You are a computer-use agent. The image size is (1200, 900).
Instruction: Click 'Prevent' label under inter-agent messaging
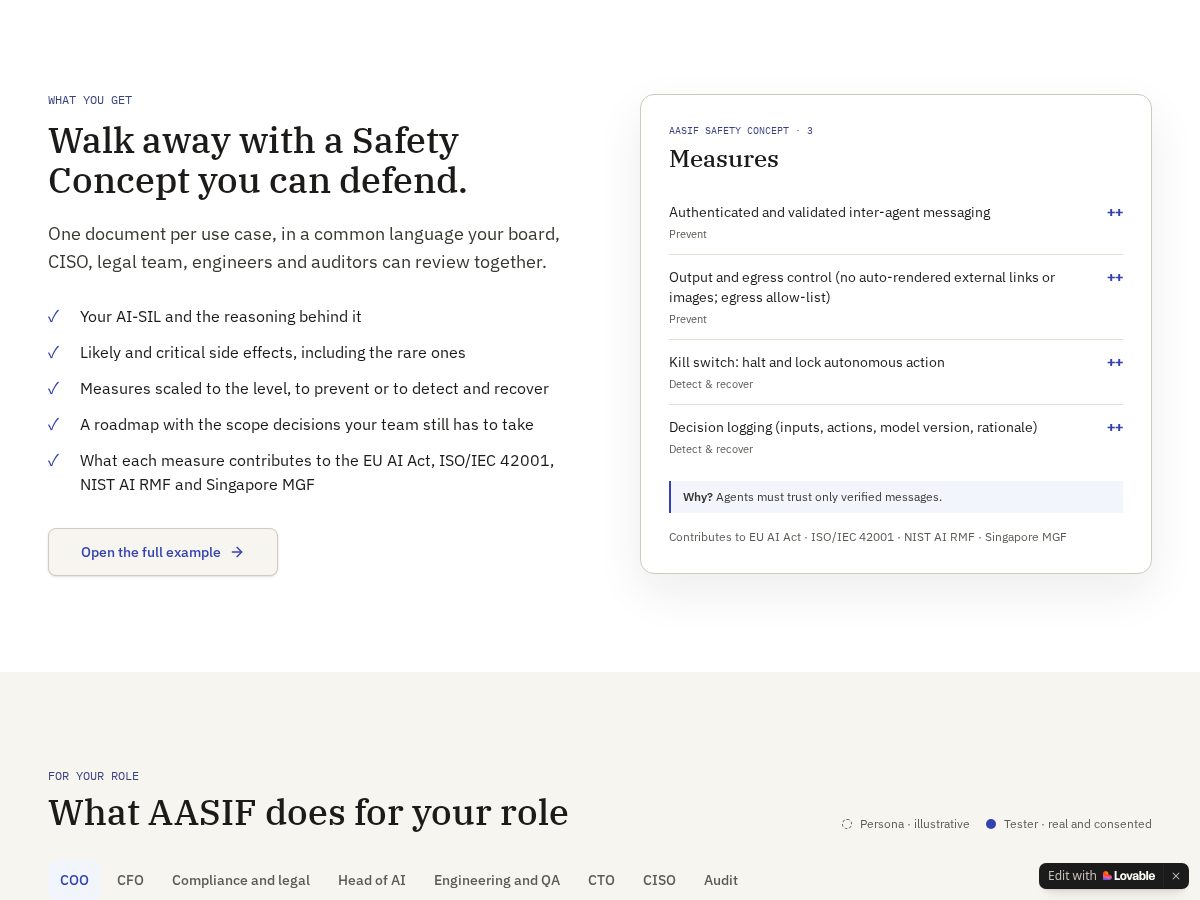click(x=688, y=234)
